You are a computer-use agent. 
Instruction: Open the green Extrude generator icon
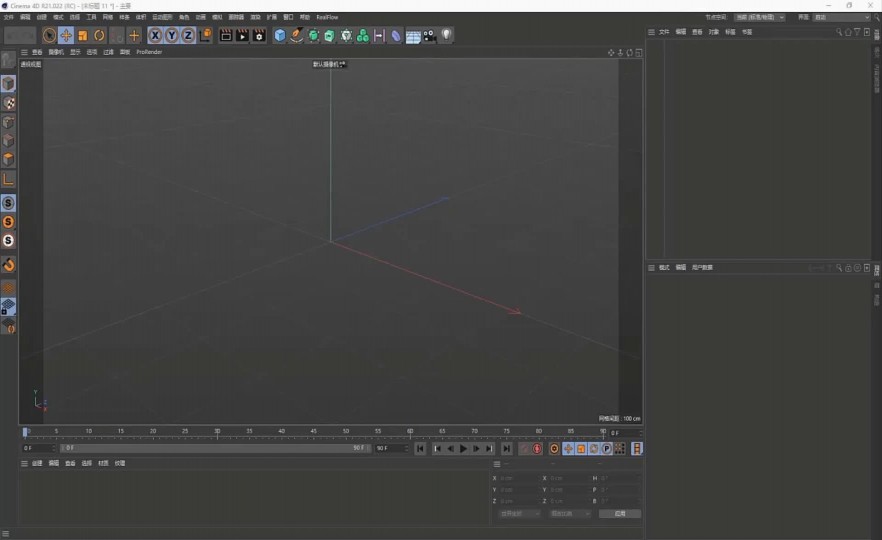point(330,36)
